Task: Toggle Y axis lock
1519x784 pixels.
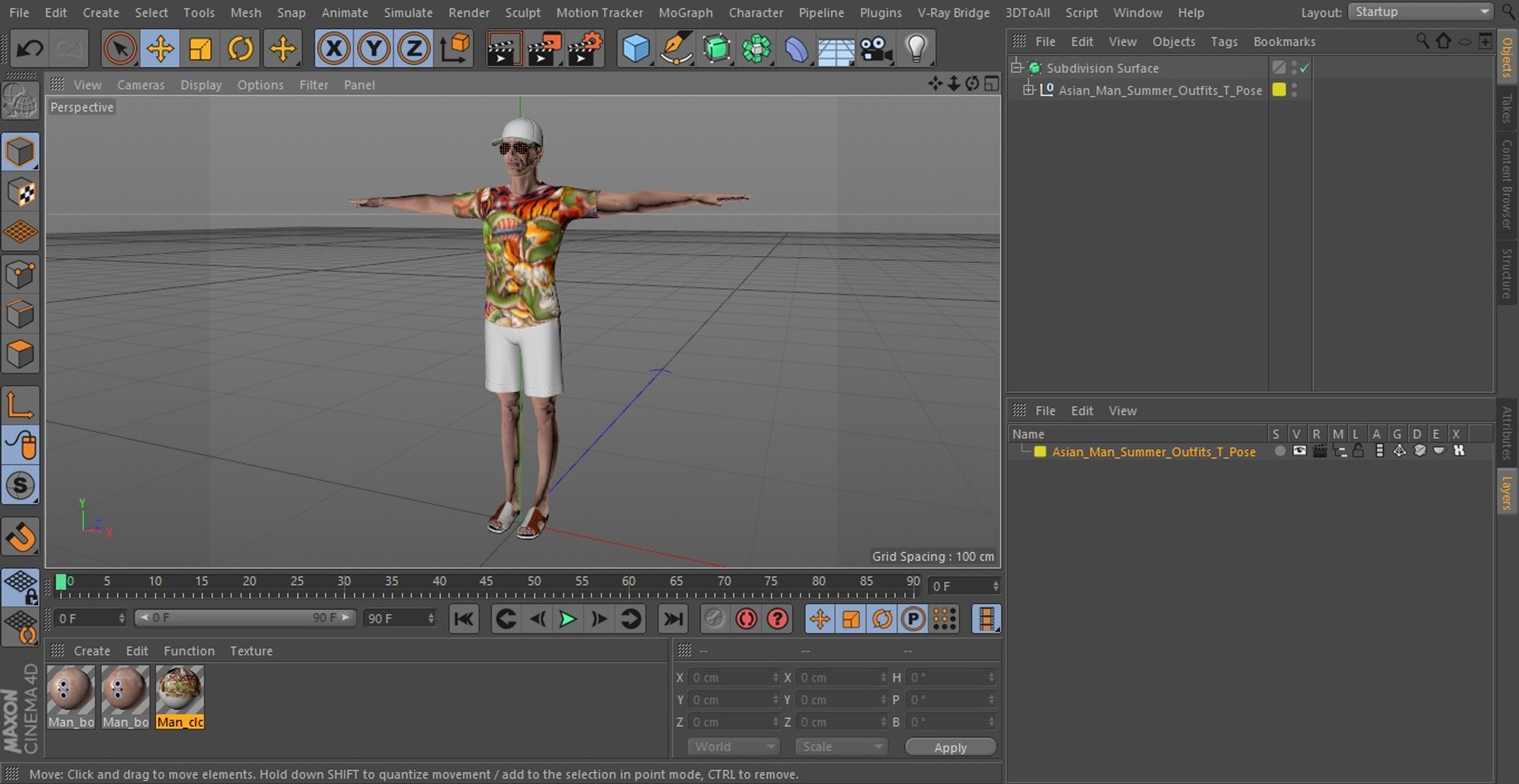Action: pos(373,49)
